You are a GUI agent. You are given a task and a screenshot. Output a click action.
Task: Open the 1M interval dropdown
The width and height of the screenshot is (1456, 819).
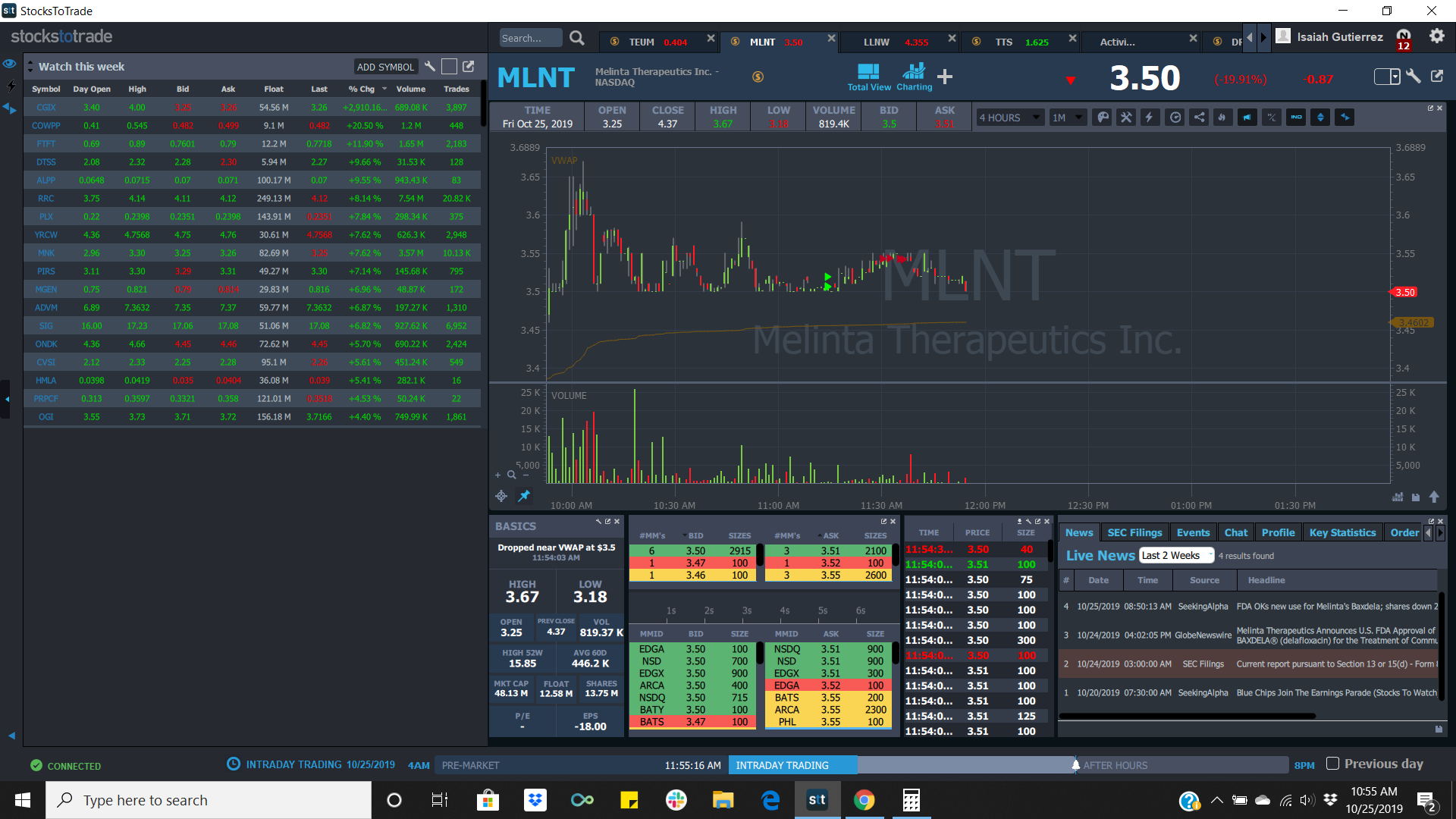[1067, 118]
